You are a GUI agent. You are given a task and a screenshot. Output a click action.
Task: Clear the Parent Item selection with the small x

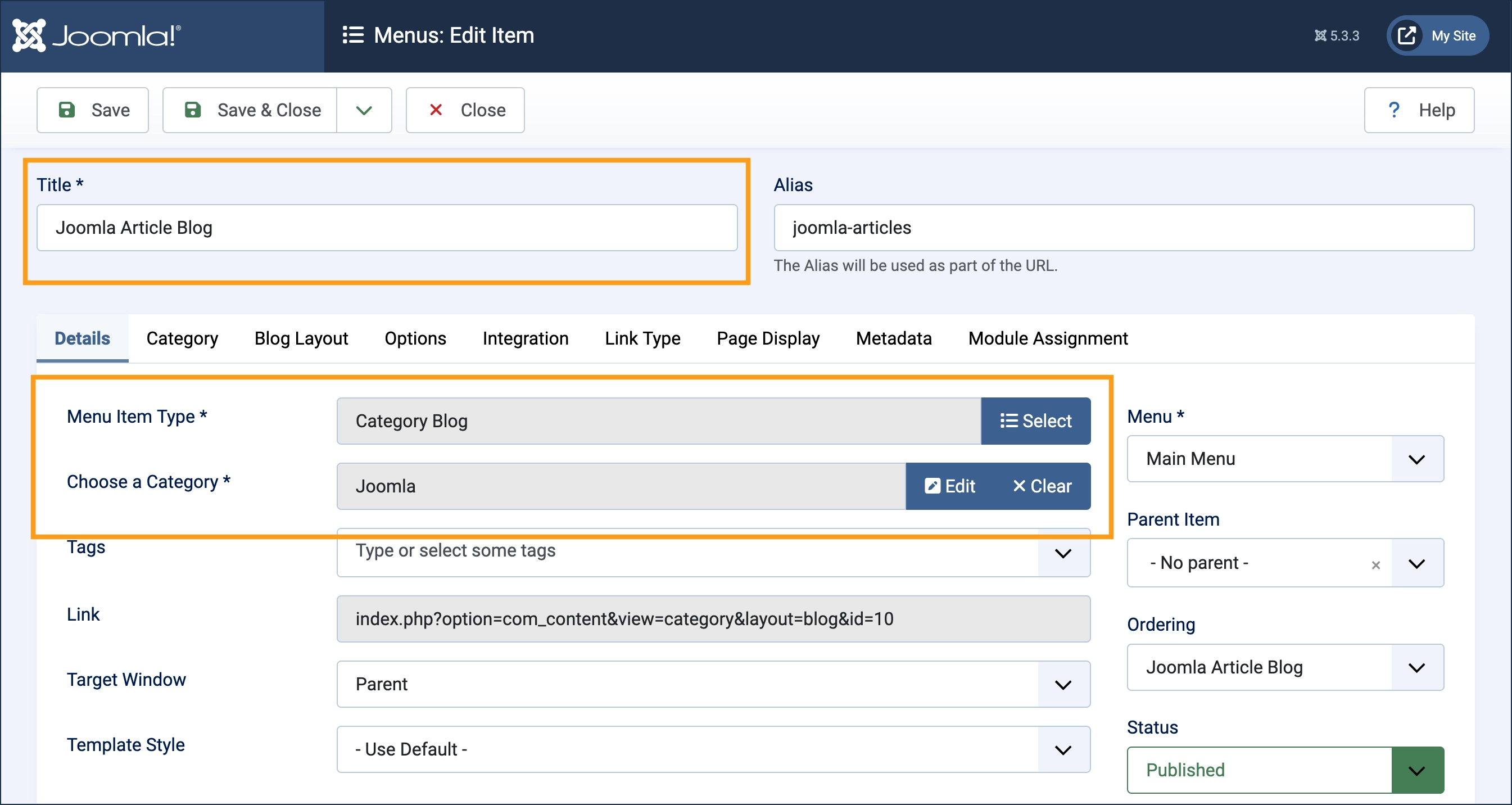[x=1377, y=564]
